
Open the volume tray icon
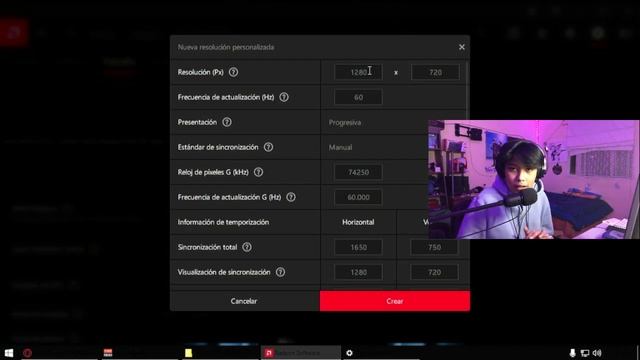pyautogui.click(x=597, y=353)
